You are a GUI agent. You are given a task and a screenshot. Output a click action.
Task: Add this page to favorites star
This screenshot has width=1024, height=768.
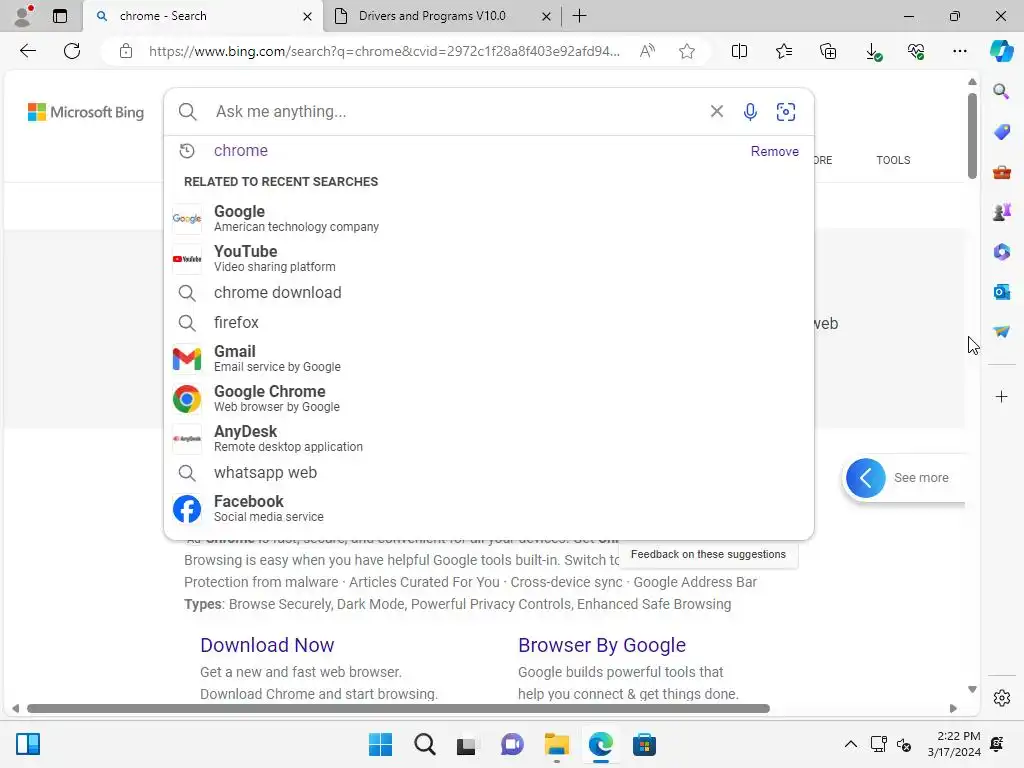coord(686,51)
